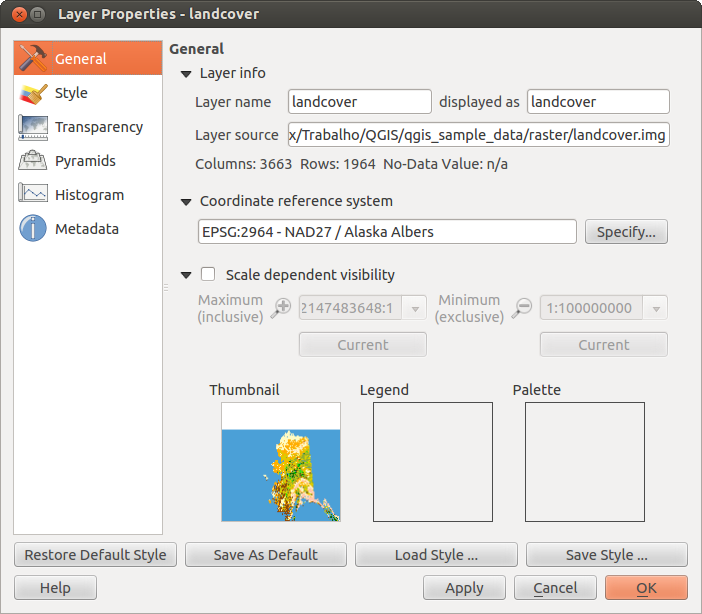
Task: Click the Pyramids icon in sidebar
Action: click(33, 161)
